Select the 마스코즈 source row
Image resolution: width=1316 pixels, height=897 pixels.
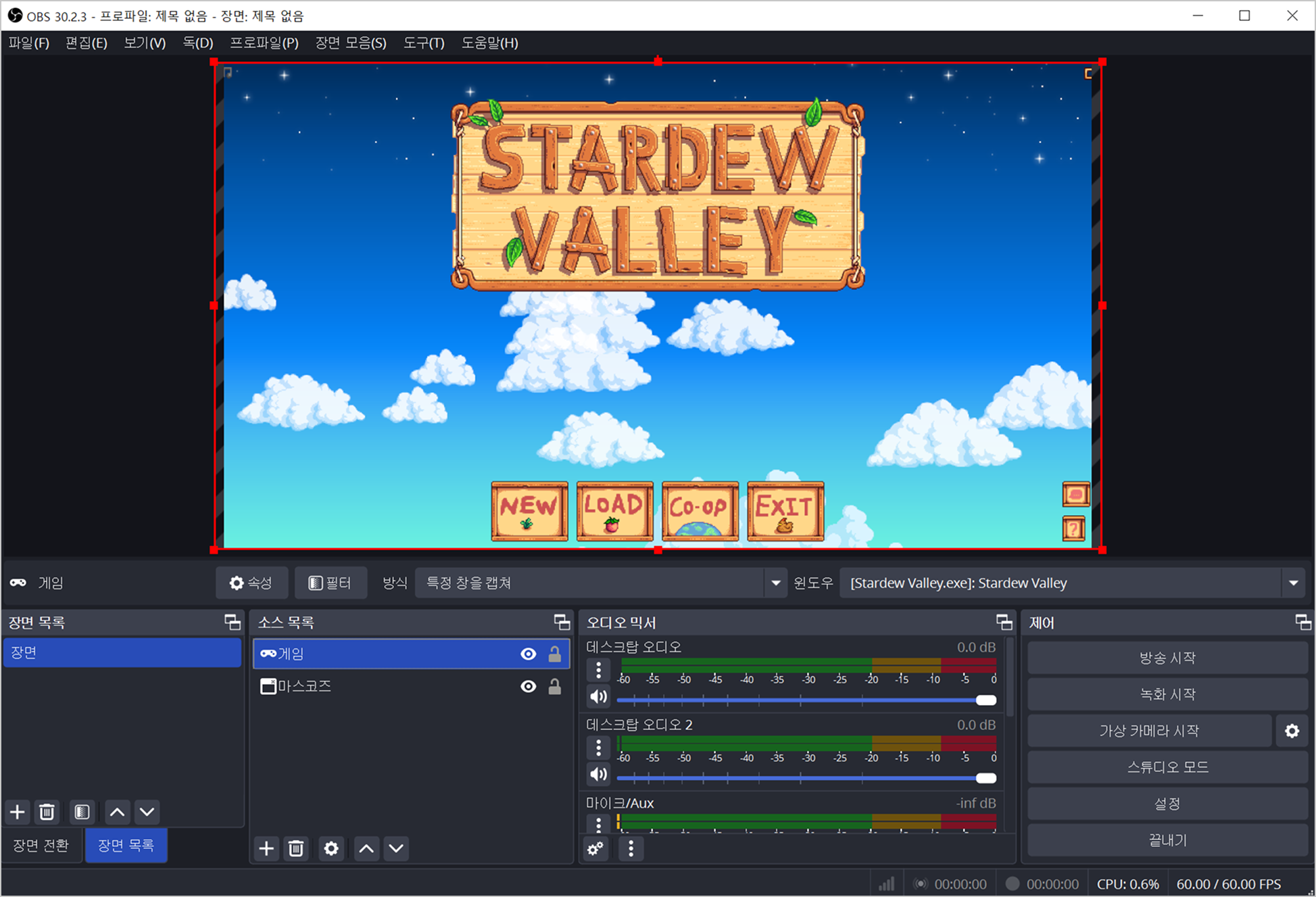coord(411,686)
